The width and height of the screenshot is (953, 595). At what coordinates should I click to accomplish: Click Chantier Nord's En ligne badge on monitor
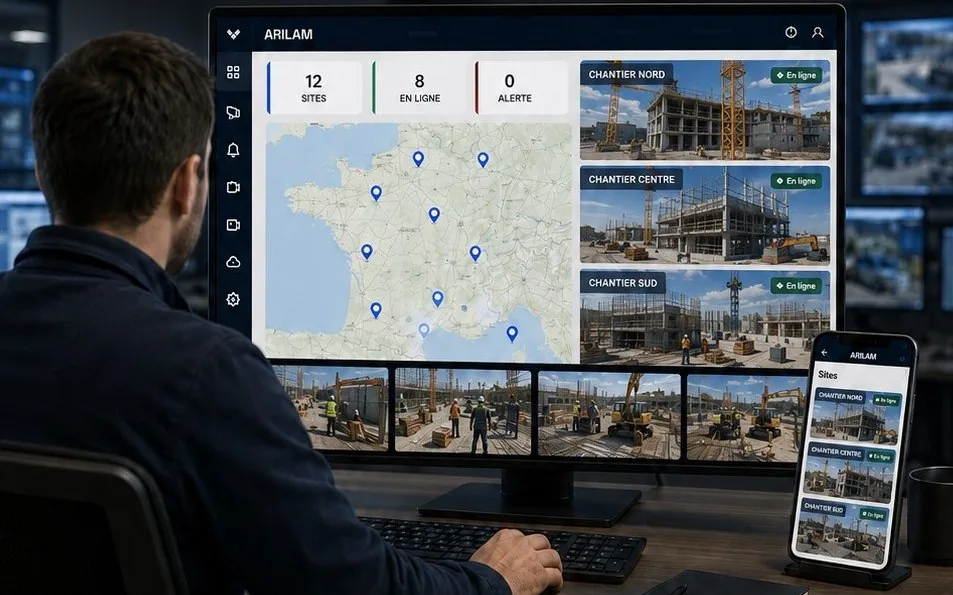797,75
